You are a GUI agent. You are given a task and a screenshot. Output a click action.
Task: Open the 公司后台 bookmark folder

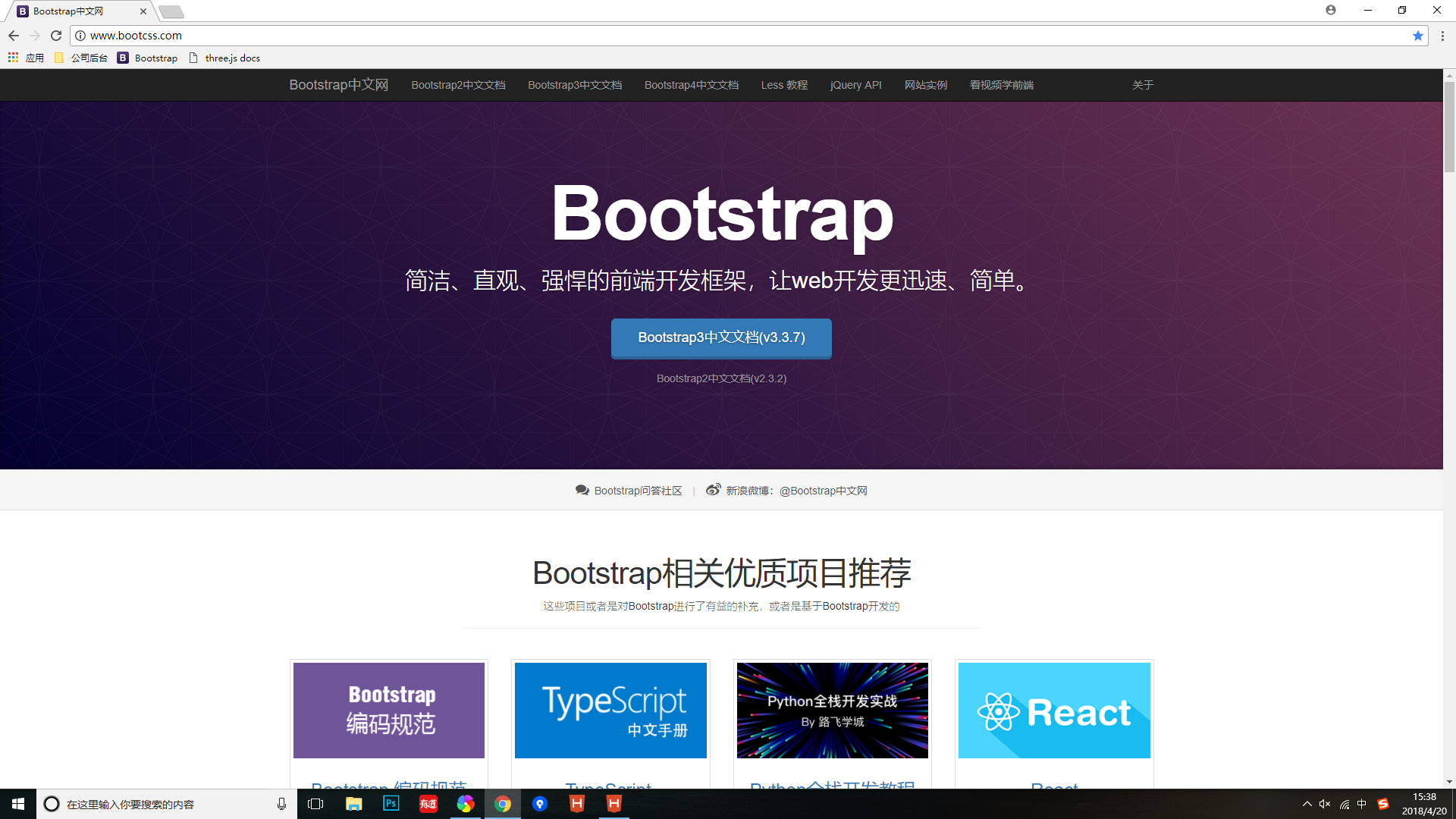(81, 58)
